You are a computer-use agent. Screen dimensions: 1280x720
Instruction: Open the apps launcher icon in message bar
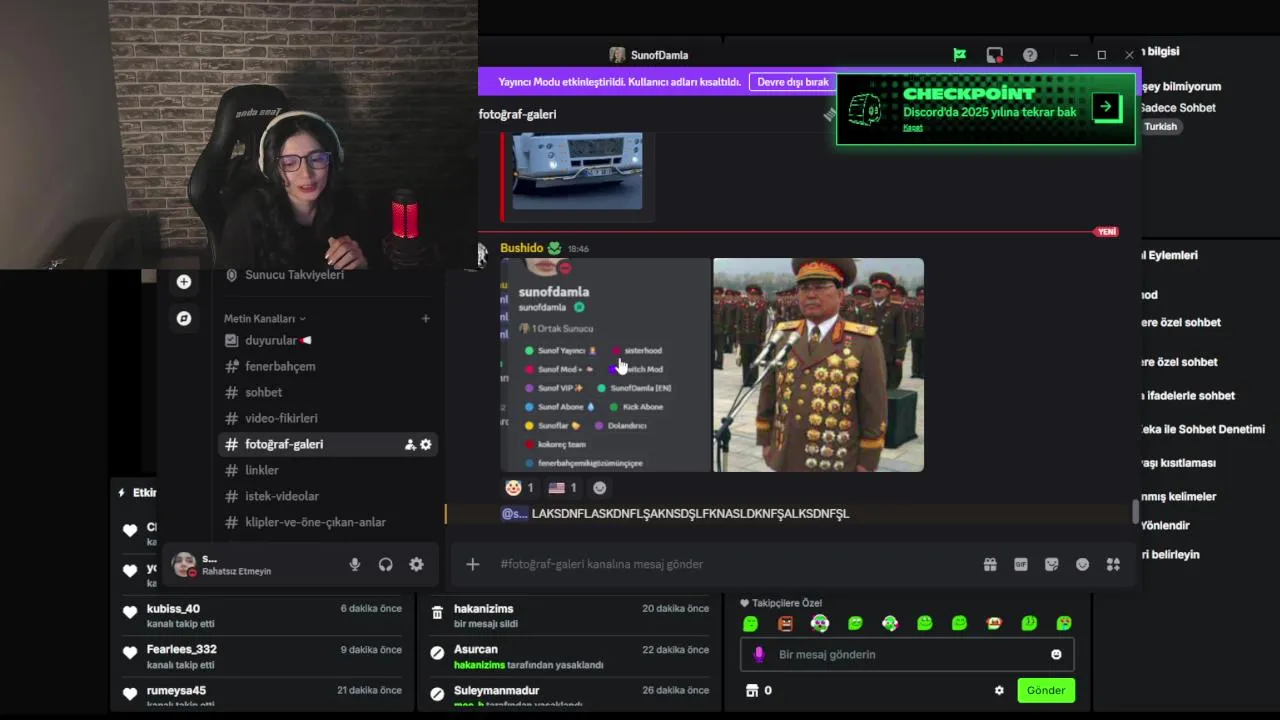pos(1113,564)
